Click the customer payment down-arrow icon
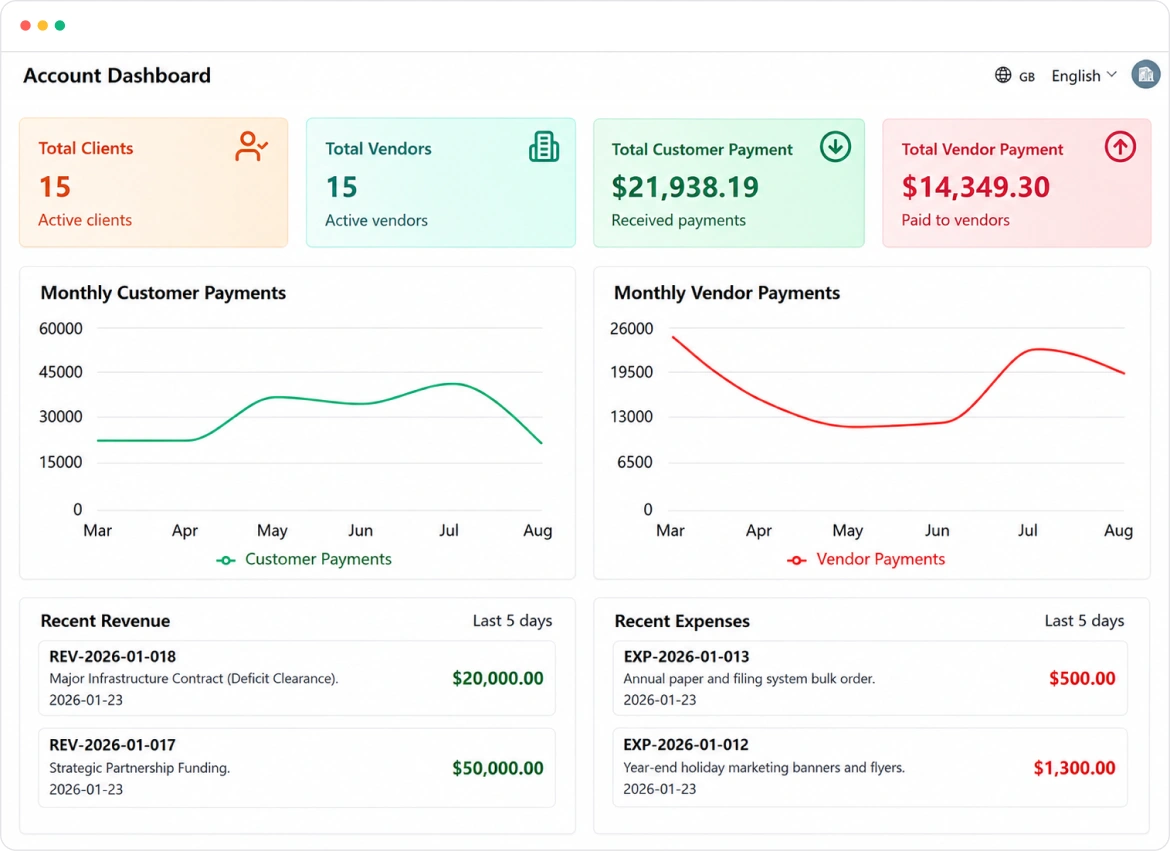Screen dimensions: 1170x851 (x=835, y=147)
